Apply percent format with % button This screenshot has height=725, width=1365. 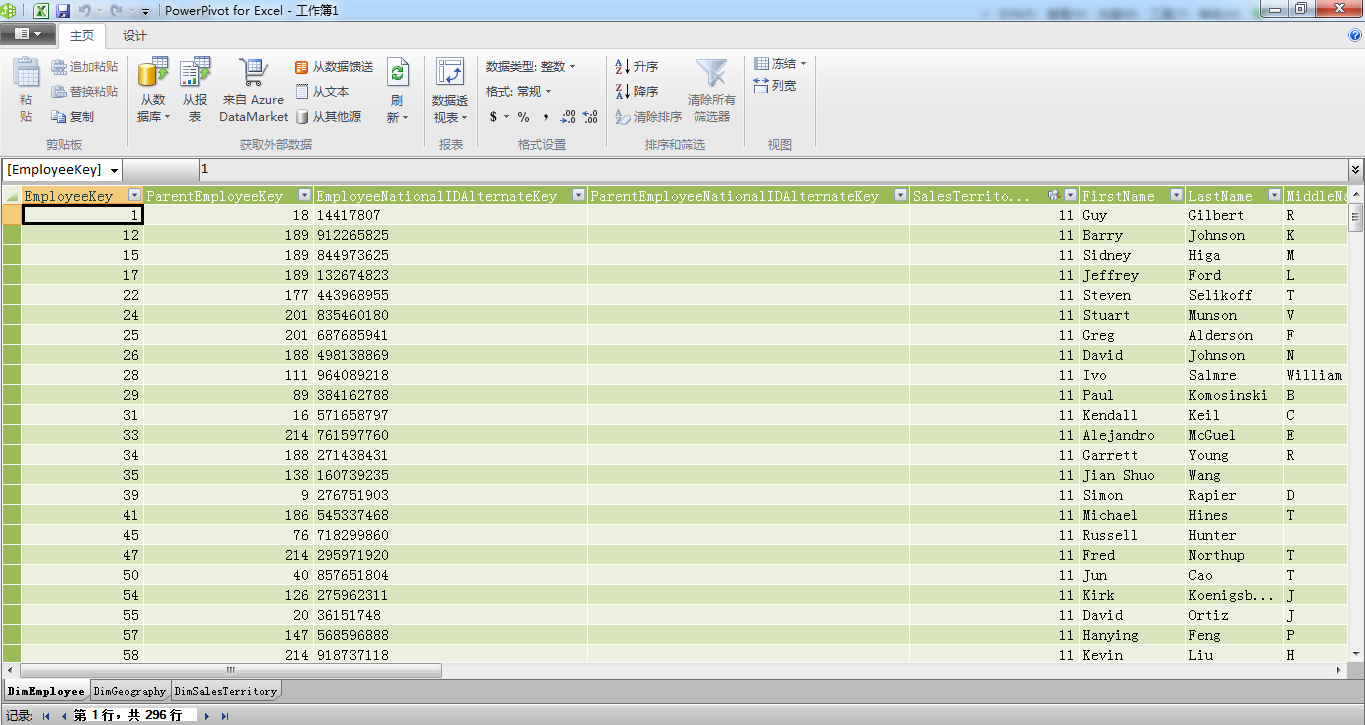click(523, 117)
